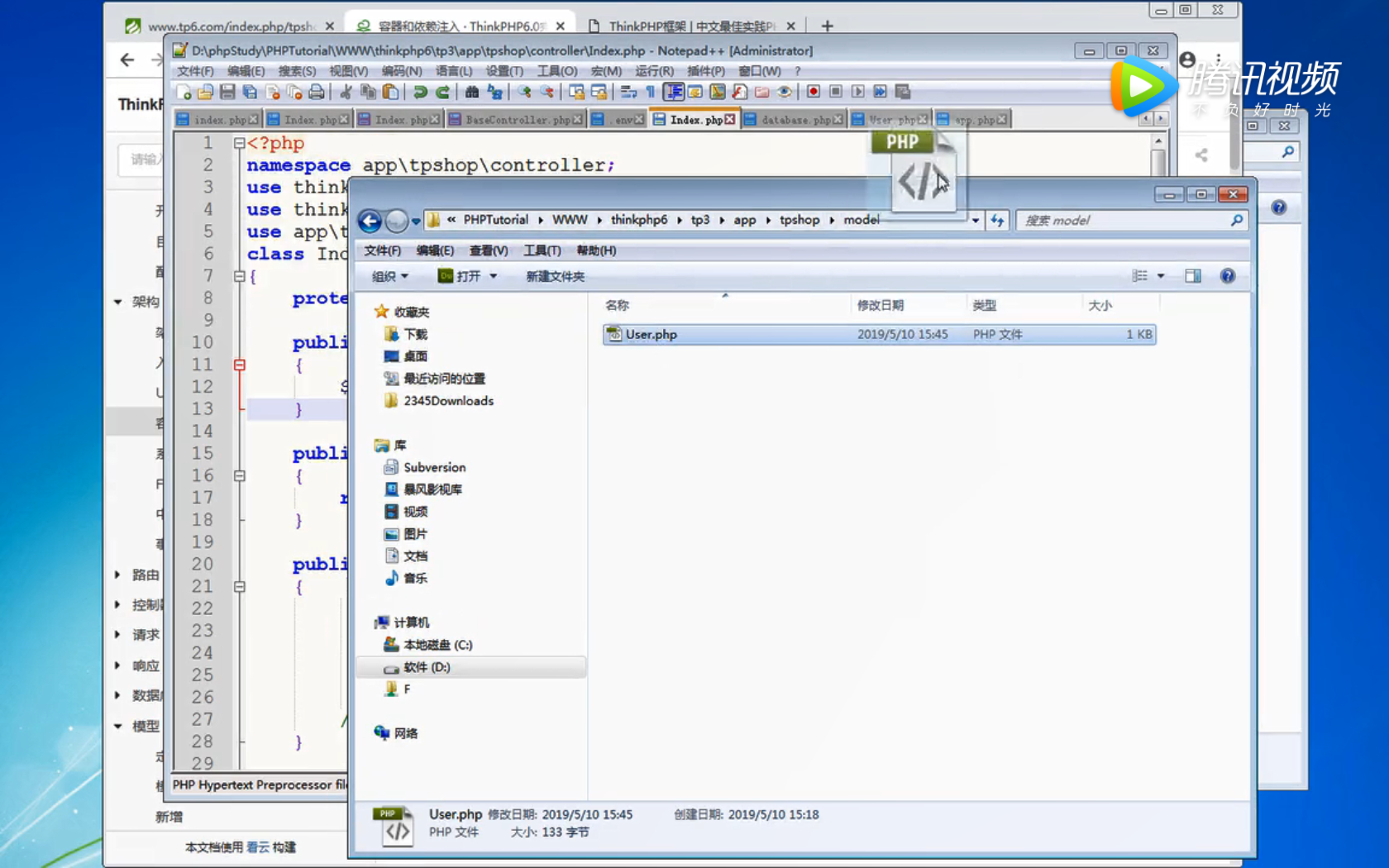This screenshot has height=868, width=1389.
Task: Open the dropdown arrow beside 打开
Action: point(494,276)
